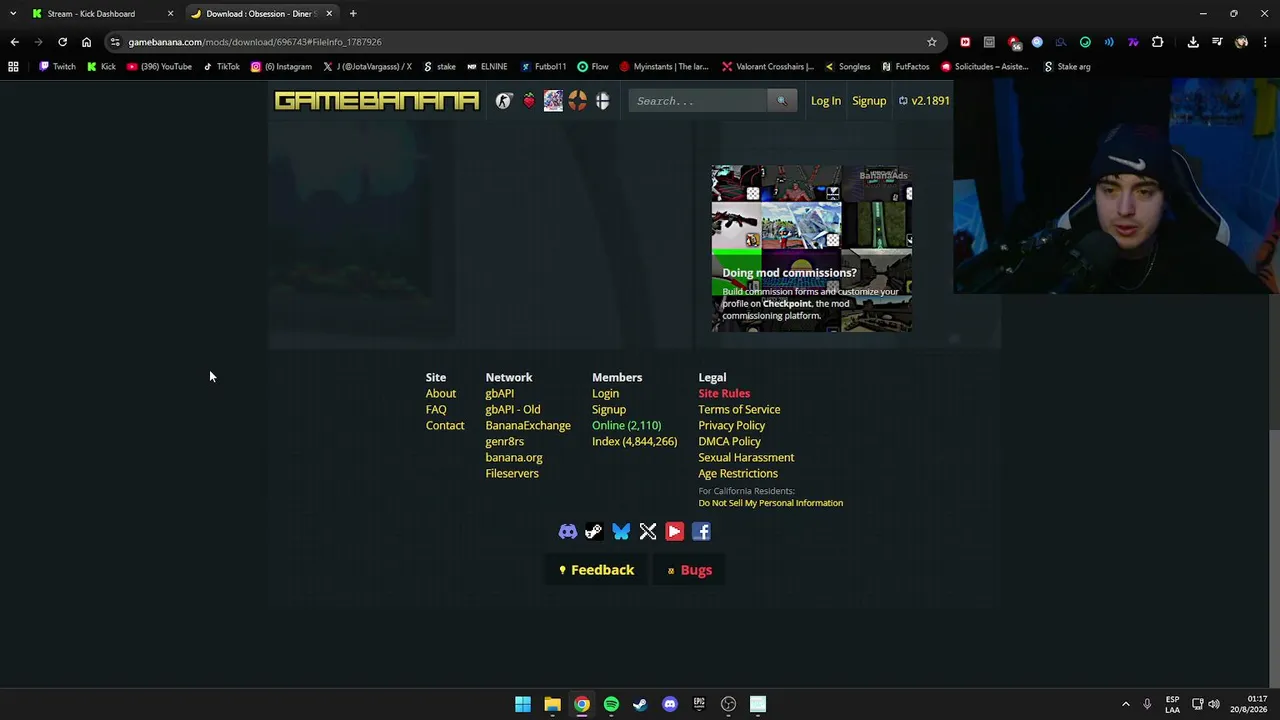The height and width of the screenshot is (720, 1280).
Task: Open the gbAPI - Old link
Action: pos(513,410)
